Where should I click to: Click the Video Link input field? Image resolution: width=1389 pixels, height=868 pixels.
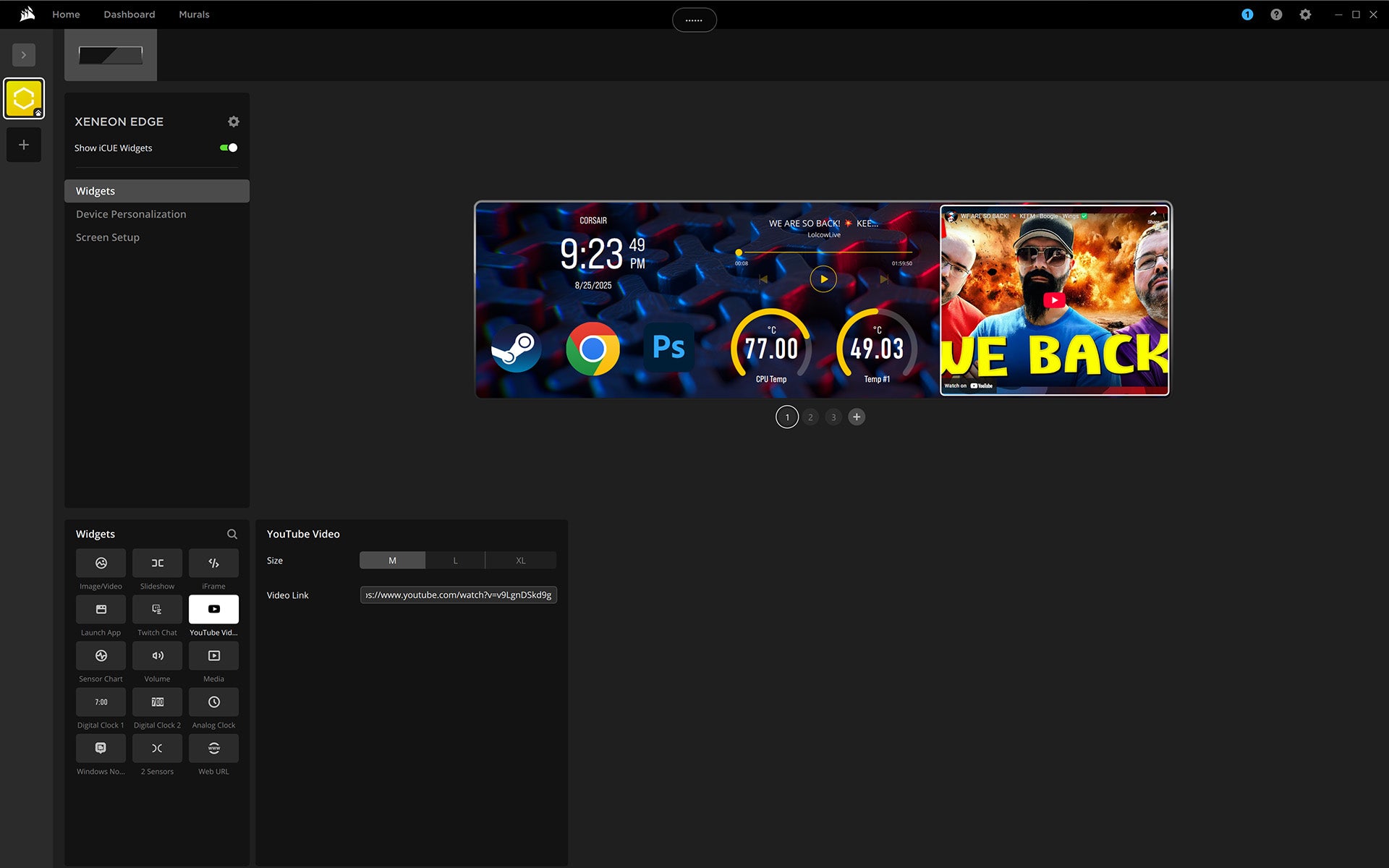(x=458, y=595)
